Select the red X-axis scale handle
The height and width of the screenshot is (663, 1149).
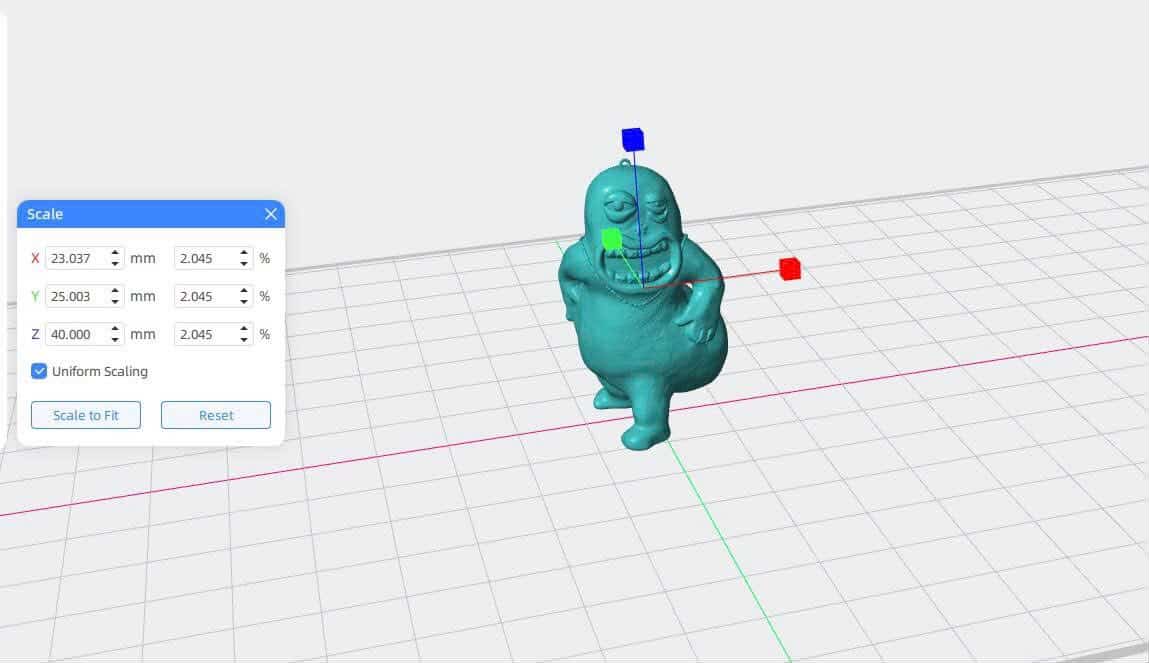coord(790,269)
